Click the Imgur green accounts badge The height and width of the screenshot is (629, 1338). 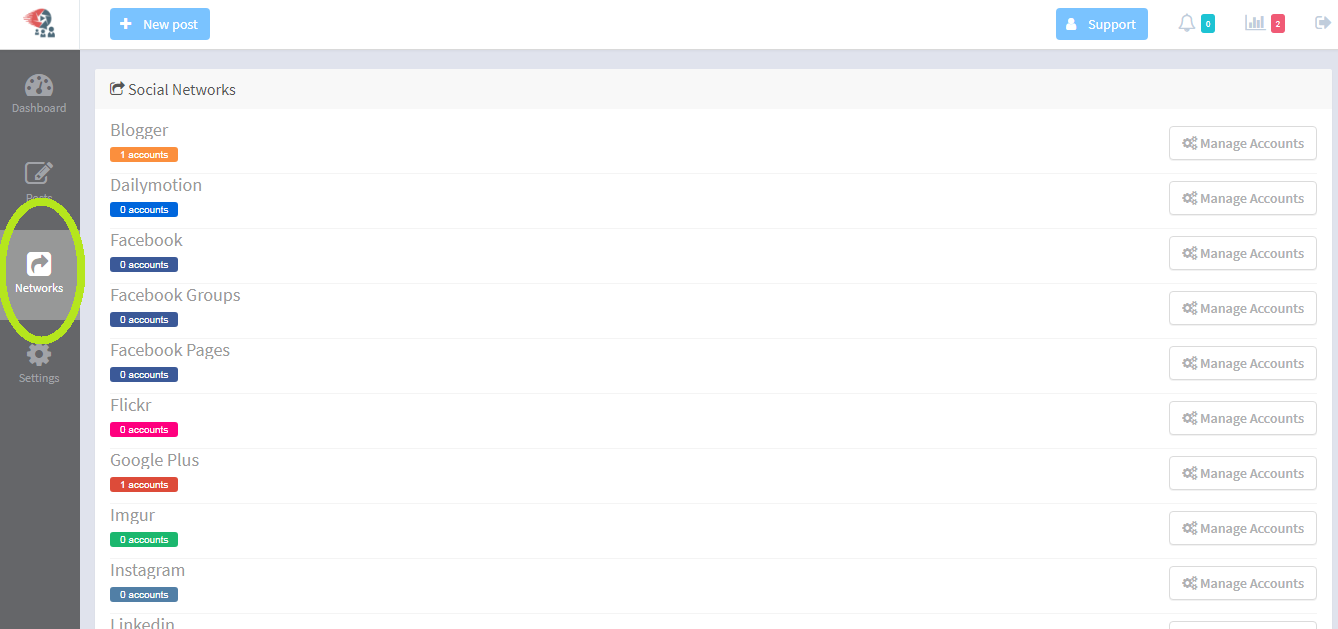point(144,540)
